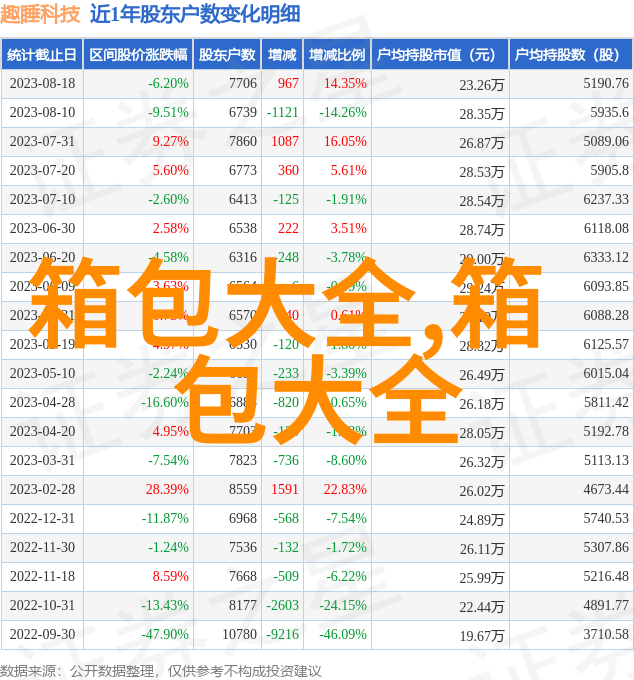Click the 2022-11-18 date cell

(x=42, y=577)
